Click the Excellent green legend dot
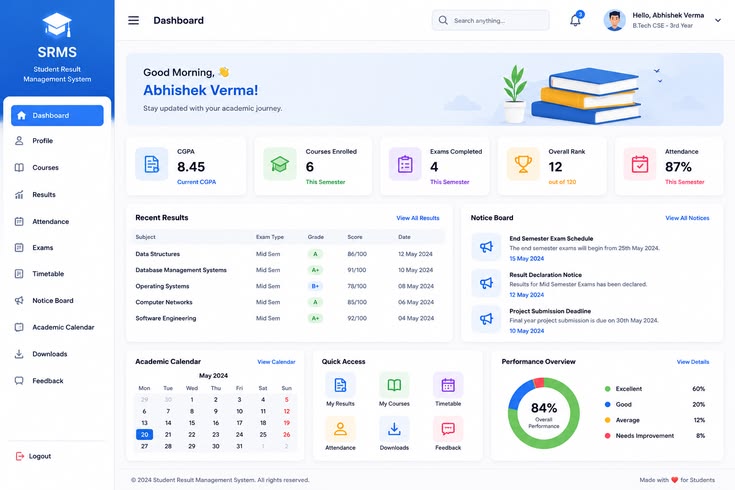This screenshot has width=735, height=490. point(608,389)
